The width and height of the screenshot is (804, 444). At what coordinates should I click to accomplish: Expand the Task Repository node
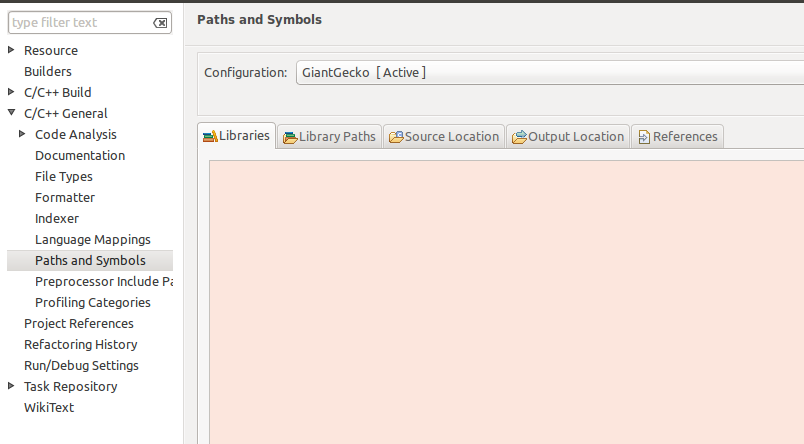[11, 386]
